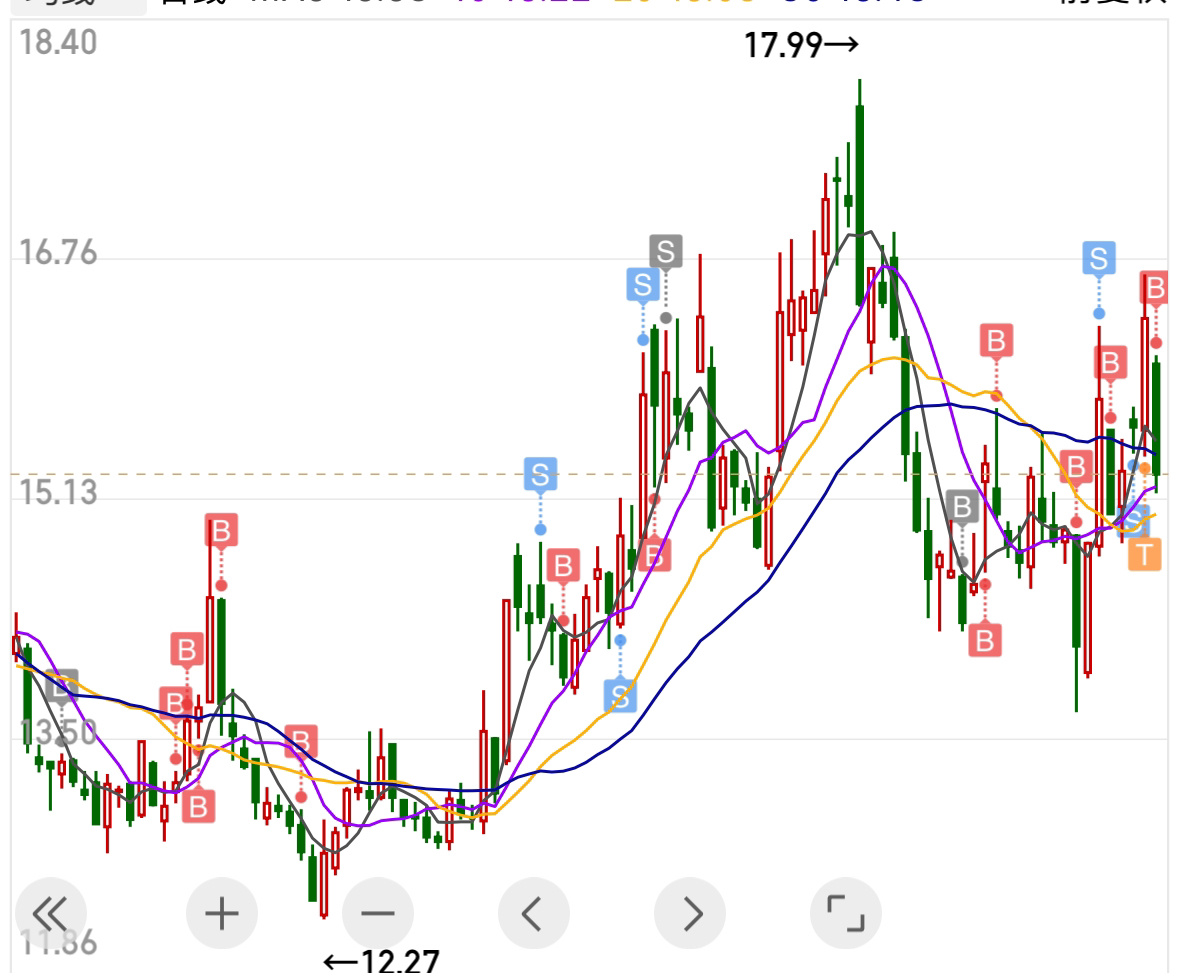
Task: Select blue S marker near the right edge
Action: (1099, 259)
